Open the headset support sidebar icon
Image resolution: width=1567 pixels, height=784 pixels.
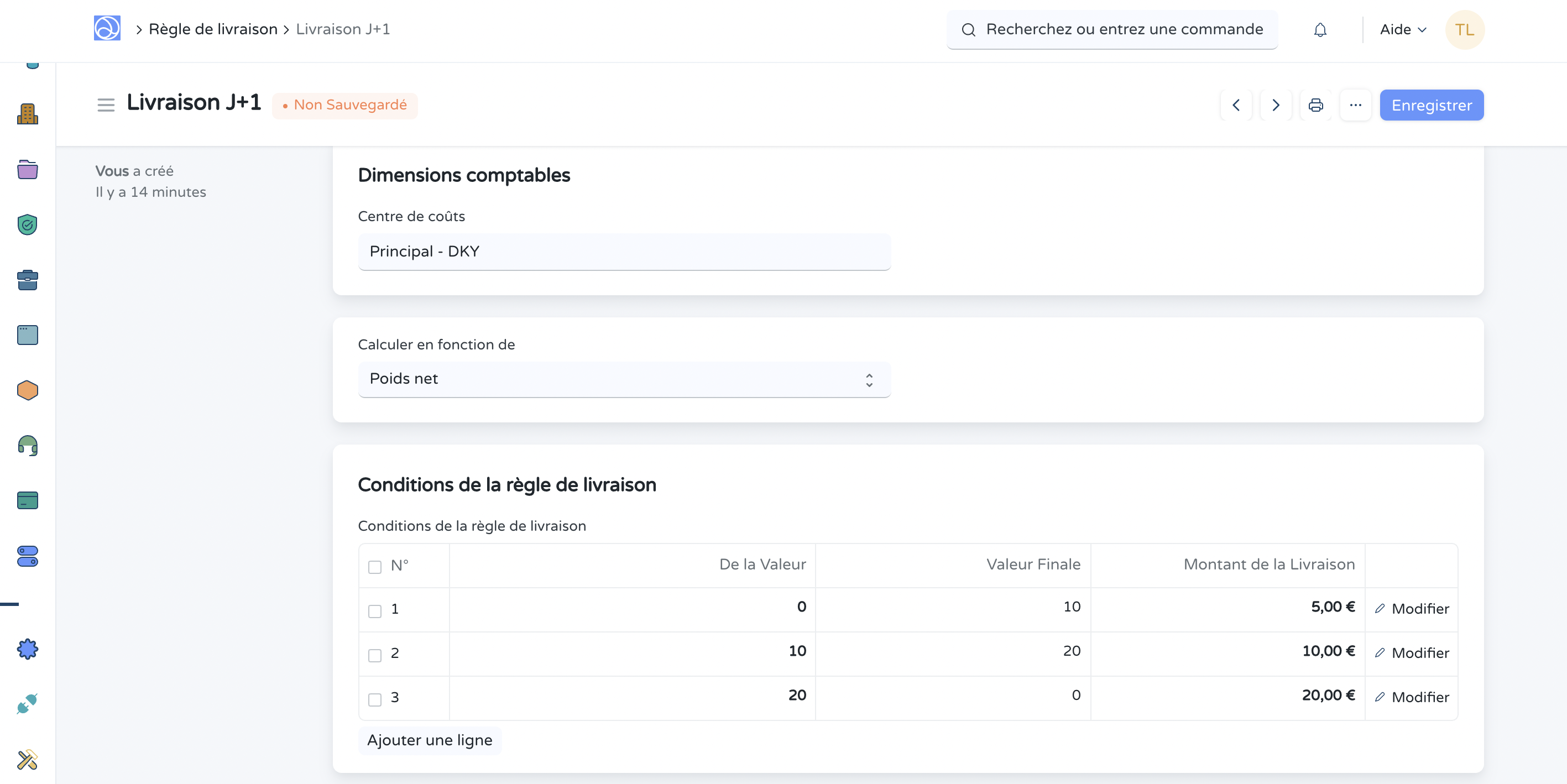[x=28, y=445]
